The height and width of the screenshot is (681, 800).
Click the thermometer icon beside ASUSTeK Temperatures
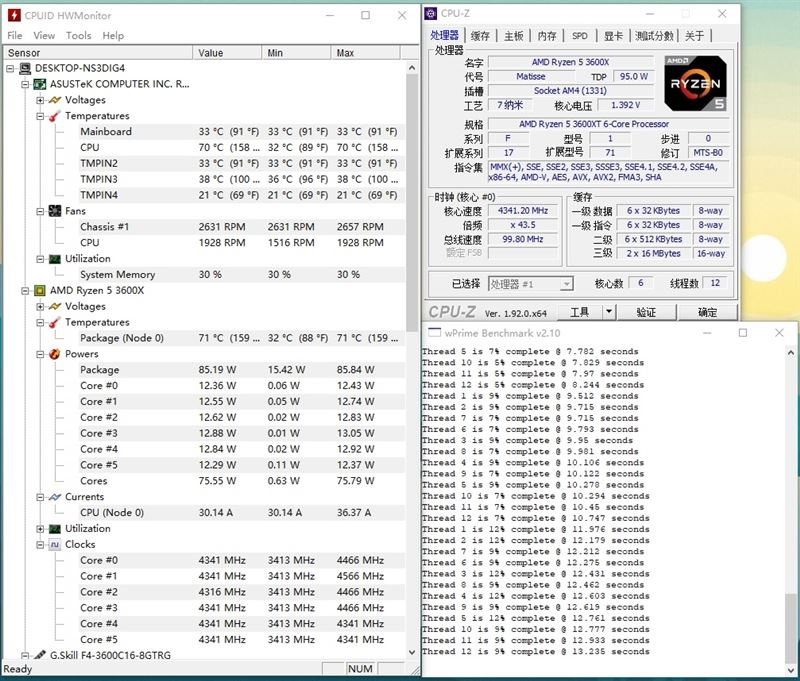click(55, 116)
